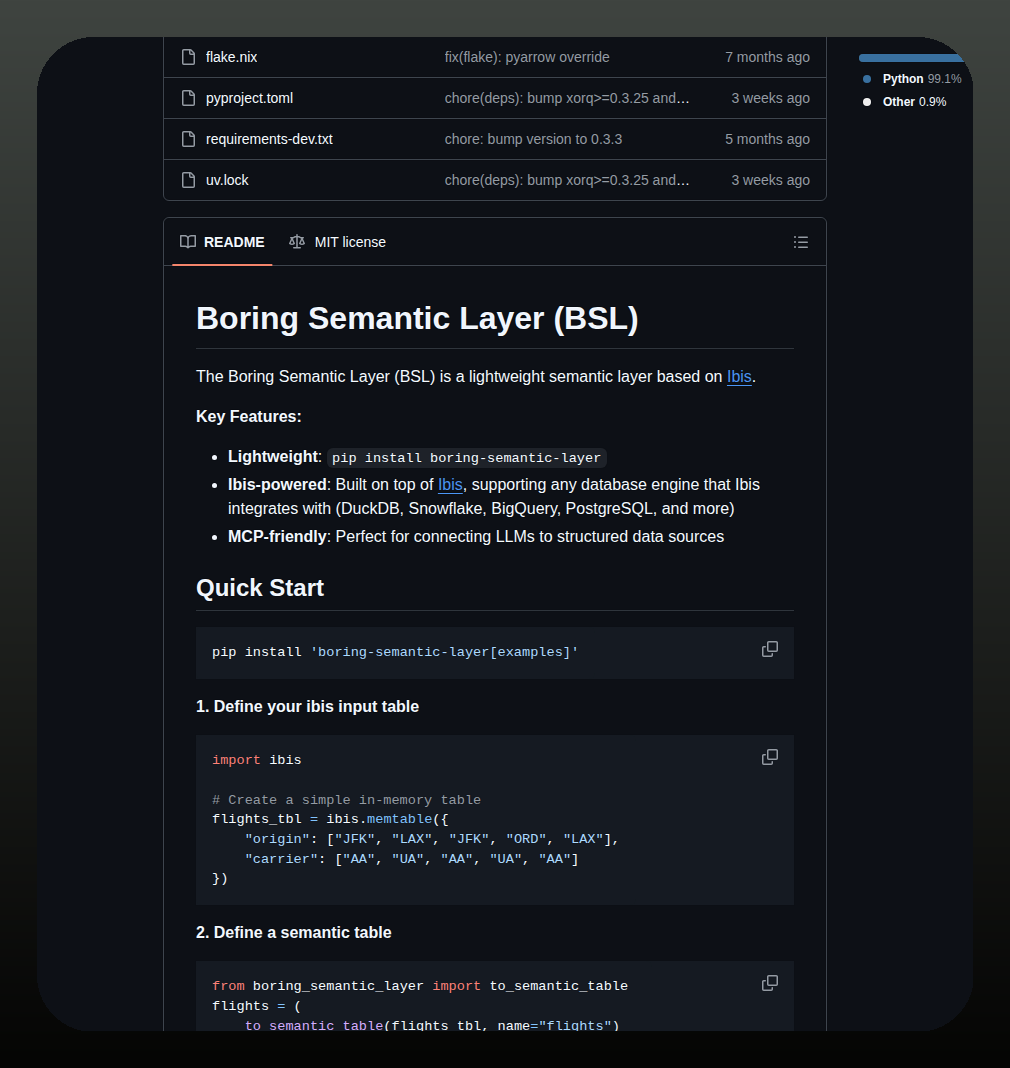1010x1068 pixels.
Task: Click the file icon beside requirements-dev.txt
Action: point(189,139)
